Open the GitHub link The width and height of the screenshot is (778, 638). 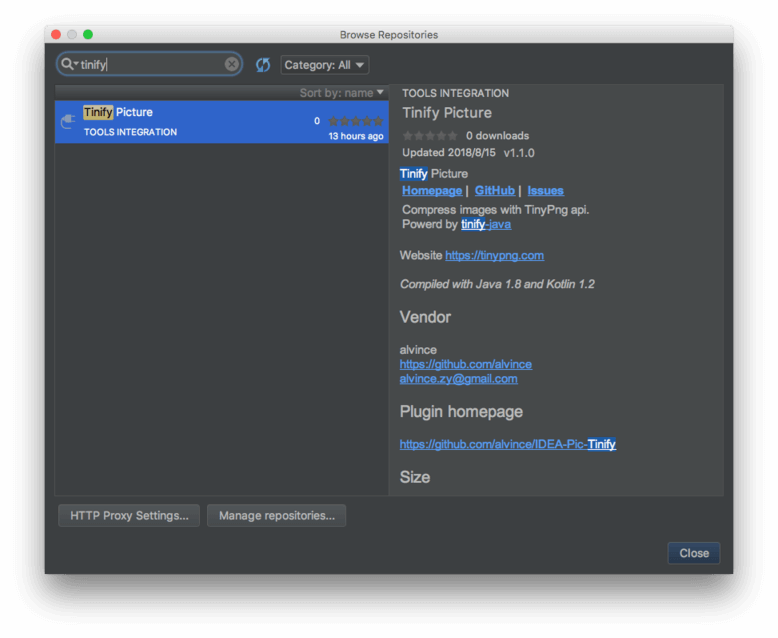tap(495, 191)
